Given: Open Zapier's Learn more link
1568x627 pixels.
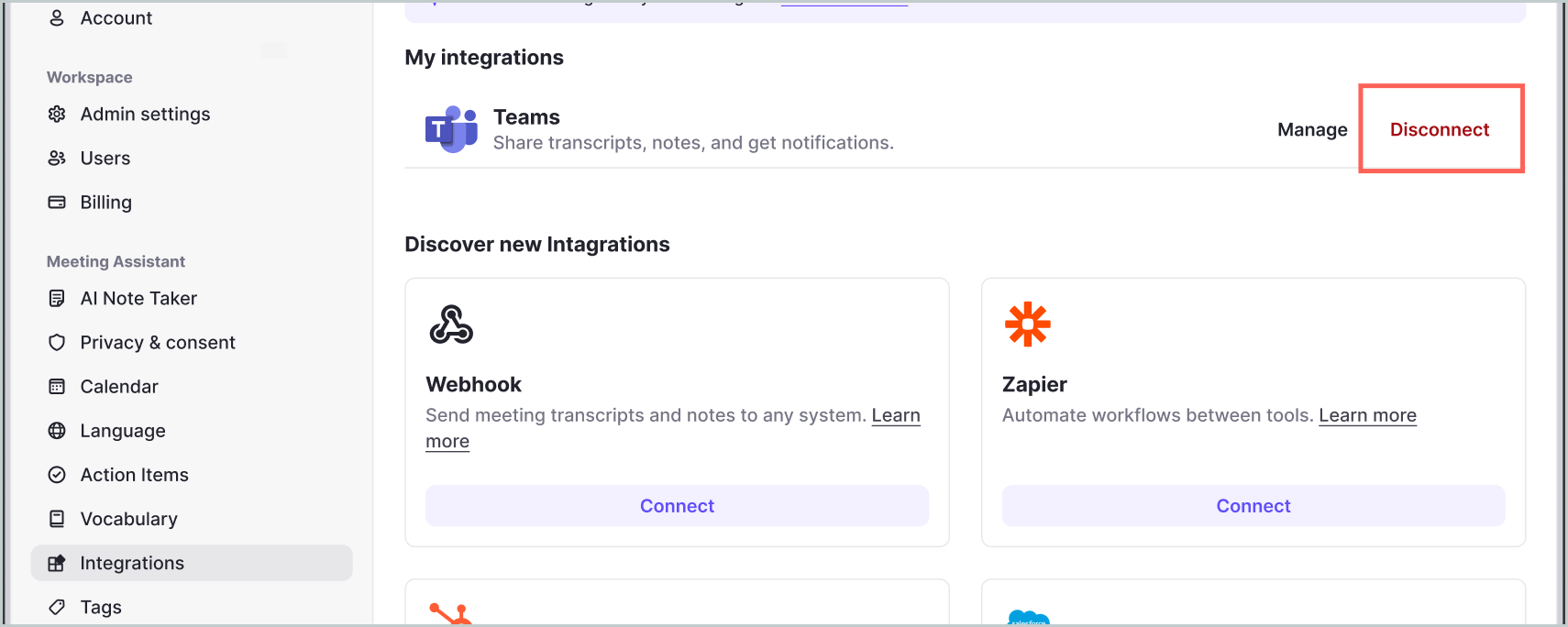Looking at the screenshot, I should 1367,415.
